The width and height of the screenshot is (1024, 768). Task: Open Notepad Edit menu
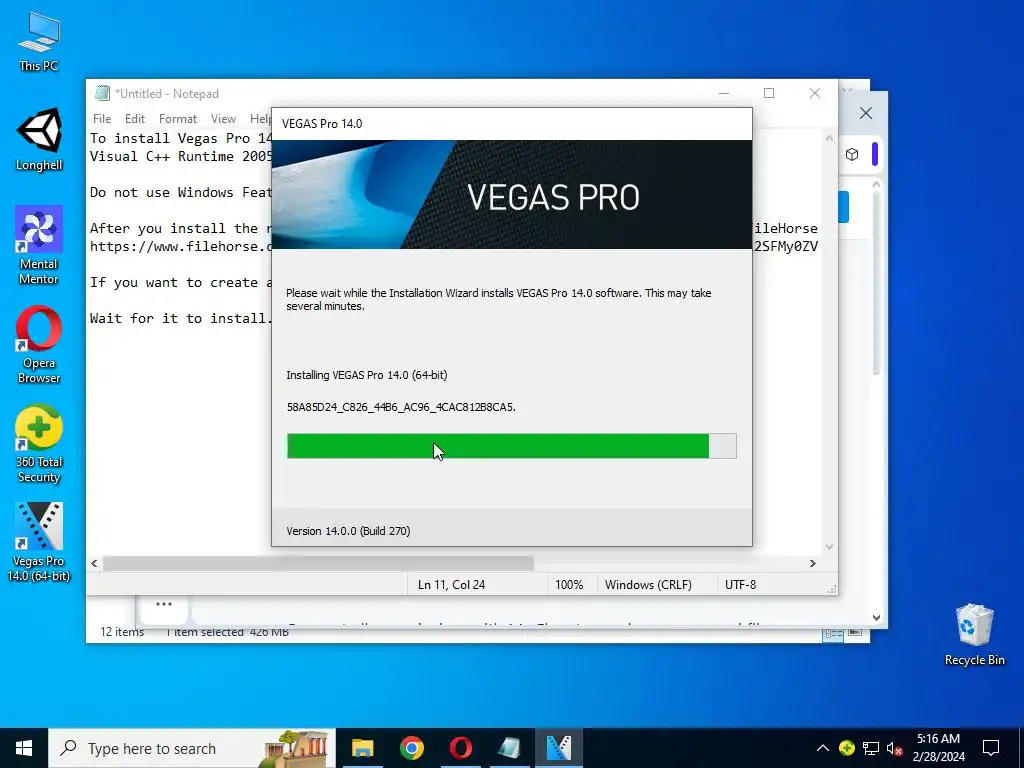click(135, 119)
